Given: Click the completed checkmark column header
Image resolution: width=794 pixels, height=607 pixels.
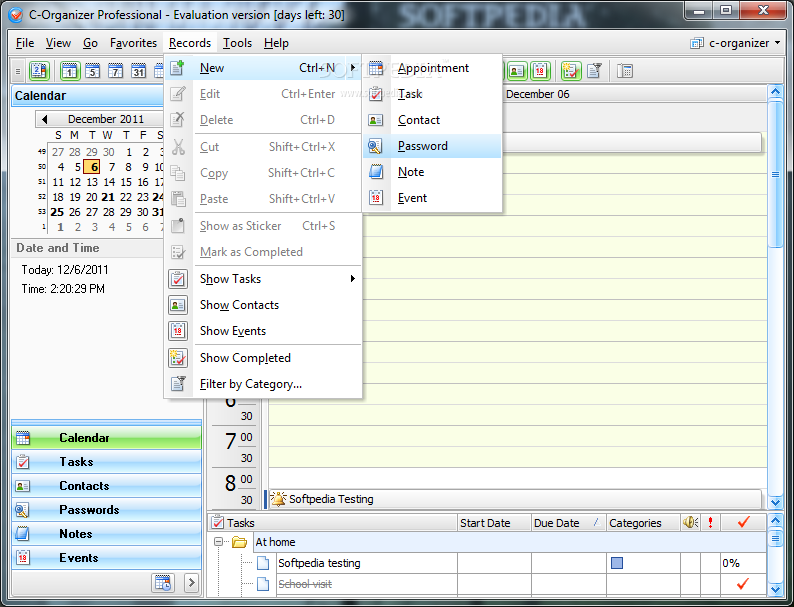Looking at the screenshot, I should [743, 523].
